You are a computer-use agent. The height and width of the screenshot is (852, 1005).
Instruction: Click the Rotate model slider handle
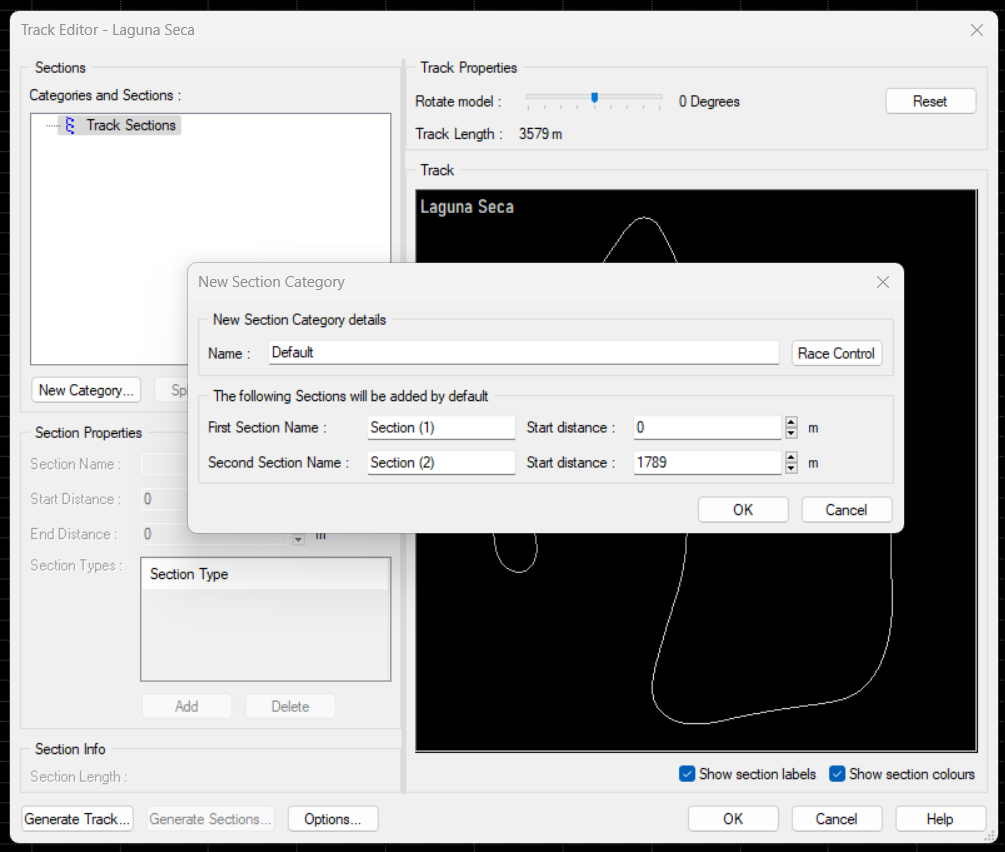tap(594, 98)
